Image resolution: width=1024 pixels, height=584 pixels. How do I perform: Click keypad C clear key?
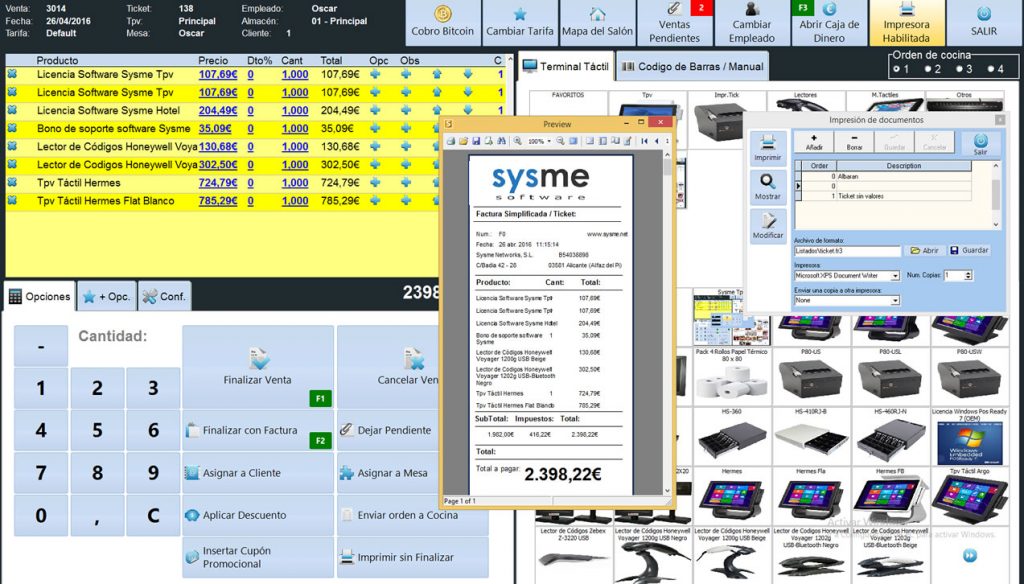[153, 515]
